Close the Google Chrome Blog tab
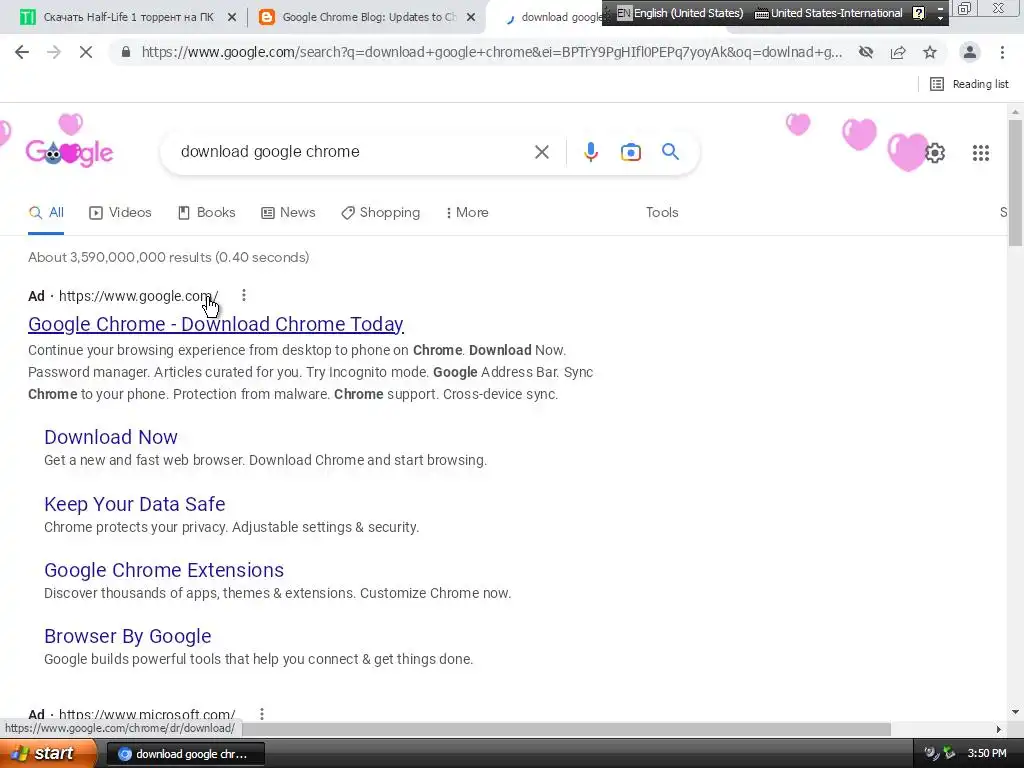This screenshot has height=768, width=1024. click(x=471, y=17)
